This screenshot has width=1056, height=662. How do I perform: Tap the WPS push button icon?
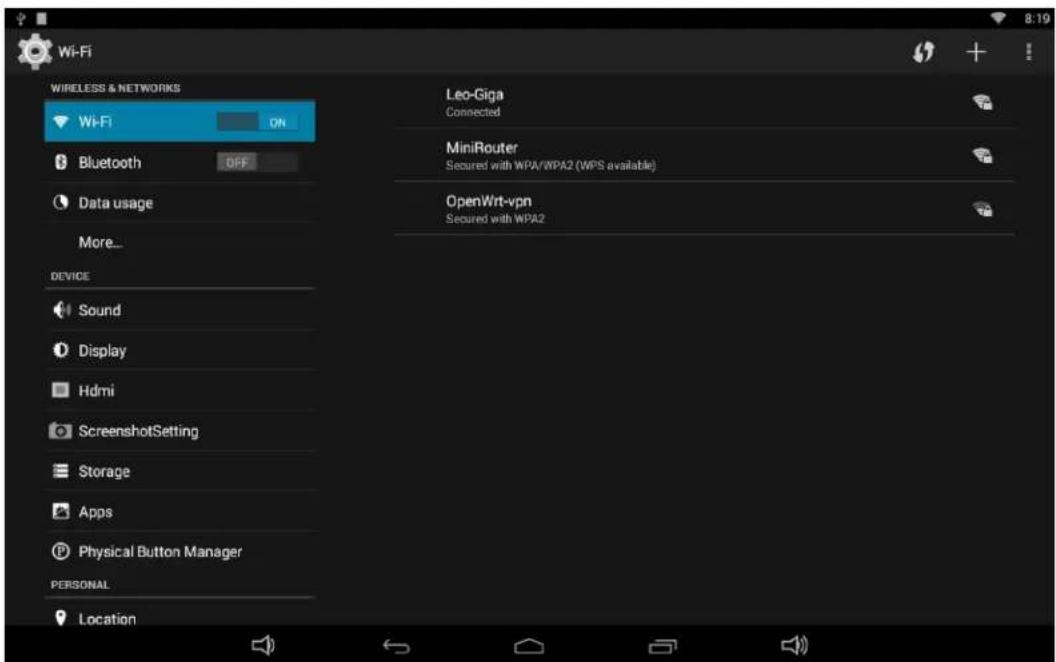coord(923,52)
